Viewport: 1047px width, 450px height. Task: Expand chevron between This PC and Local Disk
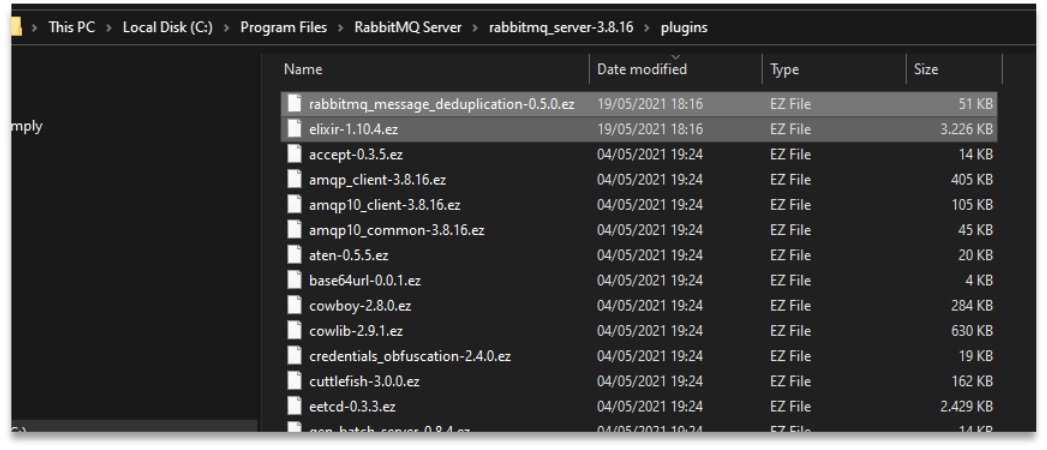109,28
